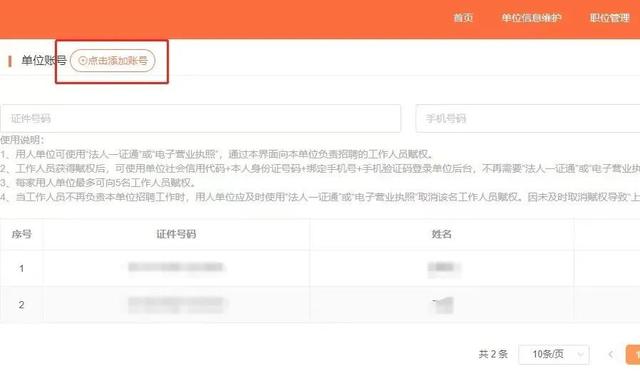
Task: Click the 单位账号 section heading
Action: tap(44, 61)
